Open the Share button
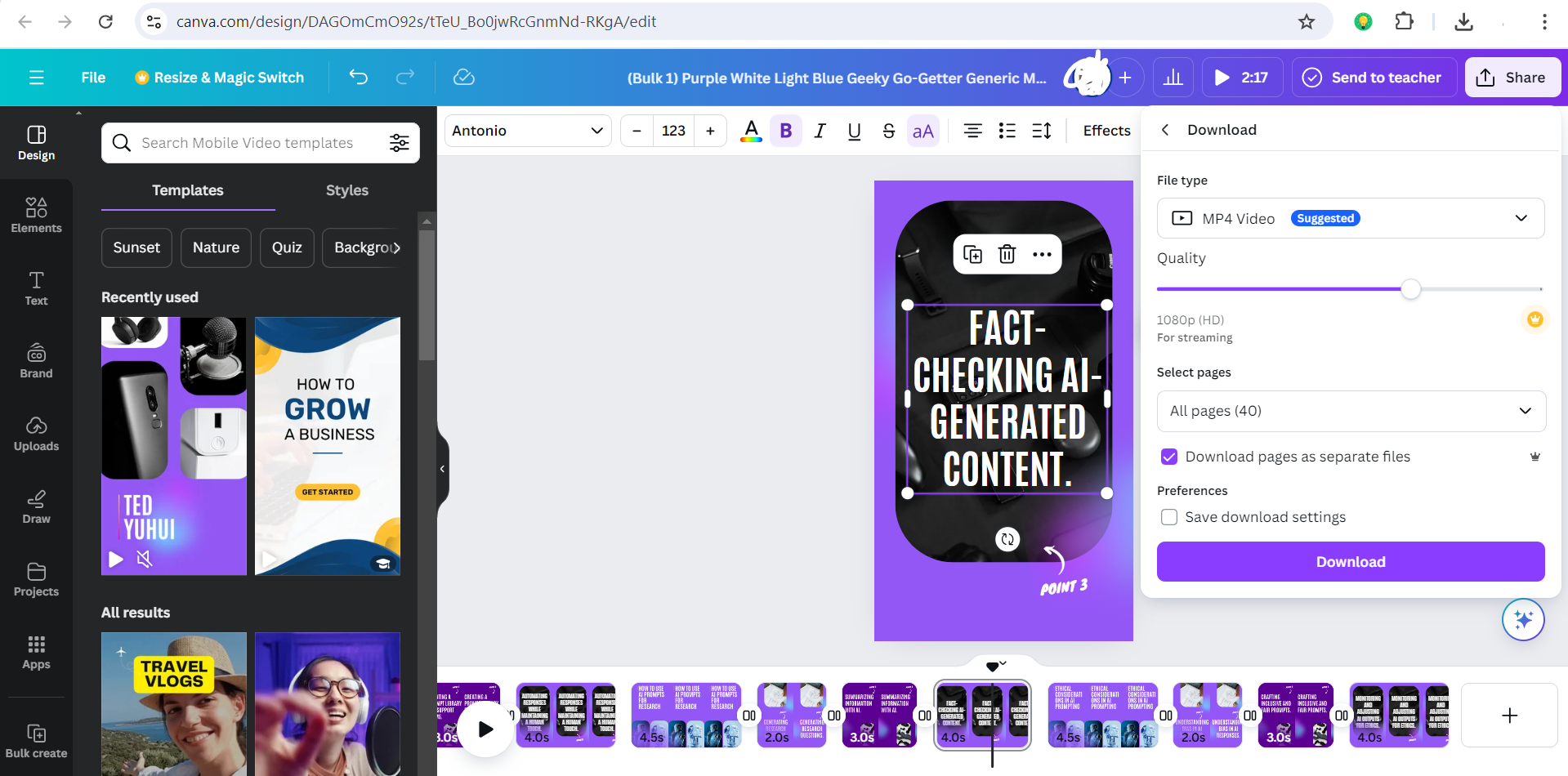The image size is (1568, 776). (1512, 78)
